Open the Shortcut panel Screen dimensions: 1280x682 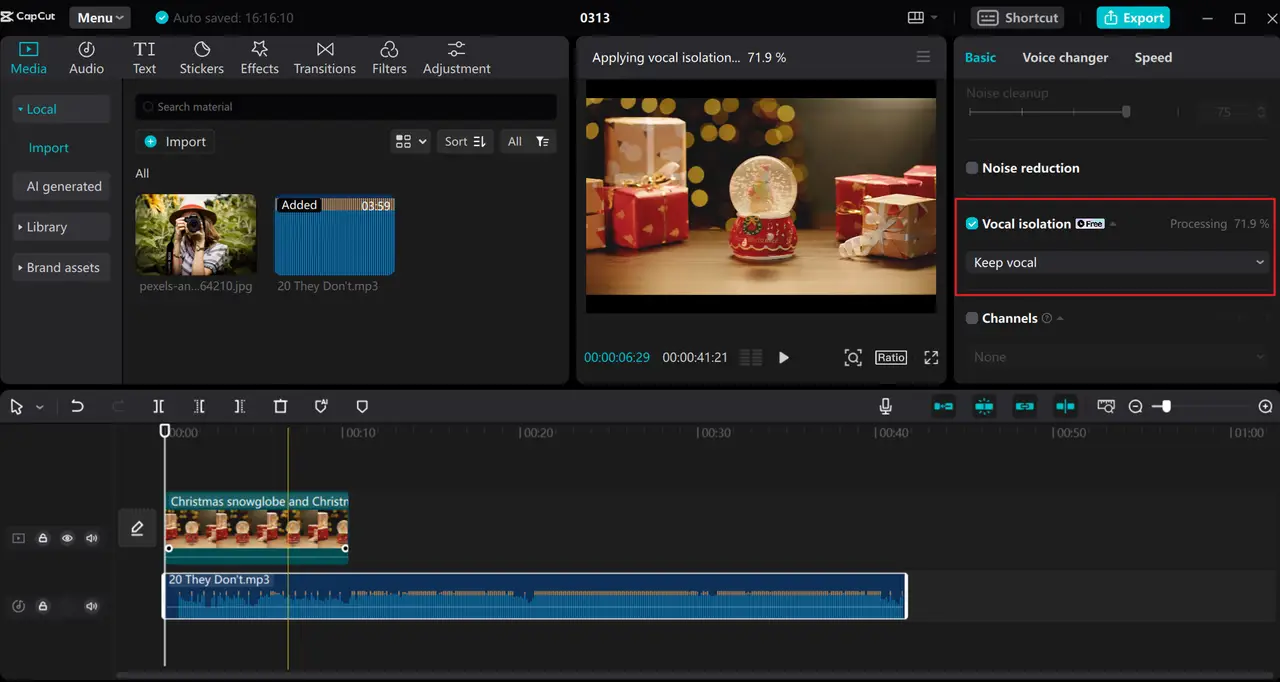coord(1019,17)
